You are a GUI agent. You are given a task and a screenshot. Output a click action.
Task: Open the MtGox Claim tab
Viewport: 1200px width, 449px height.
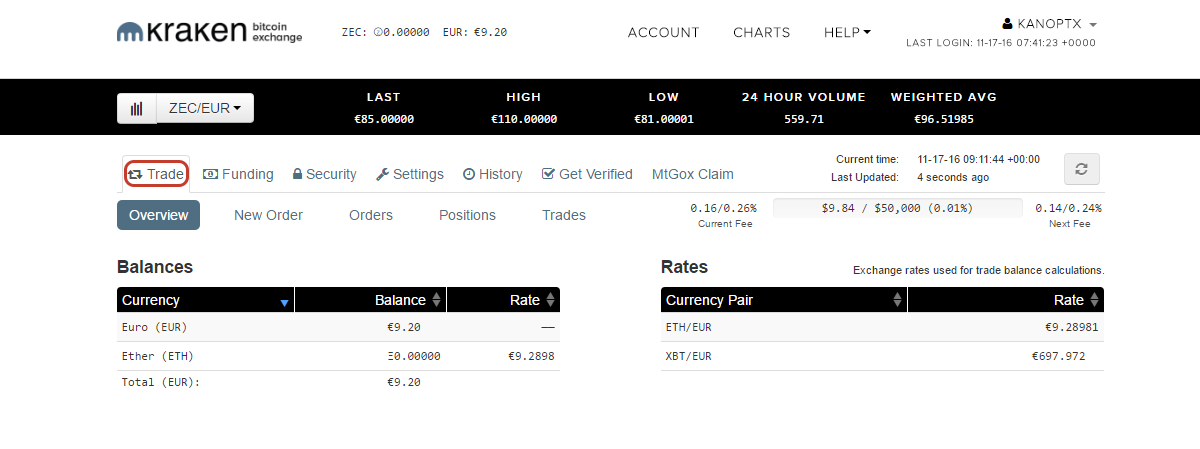click(693, 174)
